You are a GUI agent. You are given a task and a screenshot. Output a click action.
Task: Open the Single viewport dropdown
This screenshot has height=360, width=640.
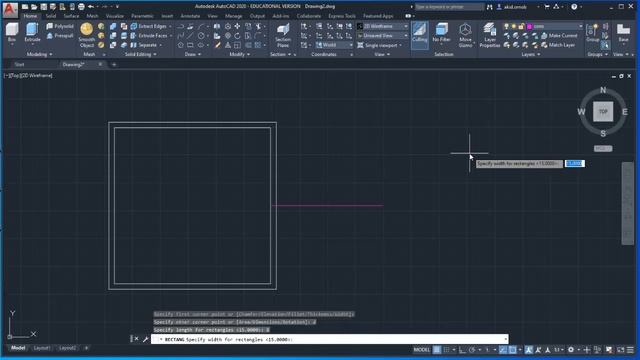pyautogui.click(x=380, y=45)
